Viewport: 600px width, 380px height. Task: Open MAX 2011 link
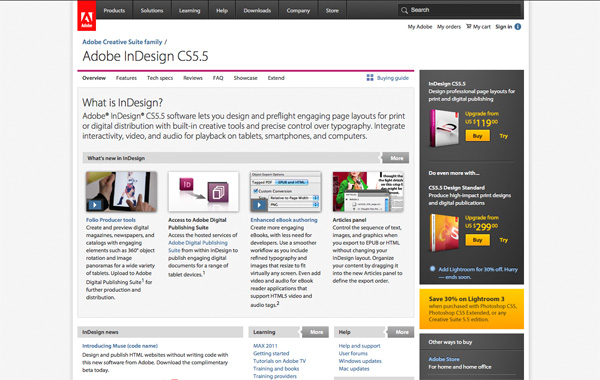tap(265, 346)
